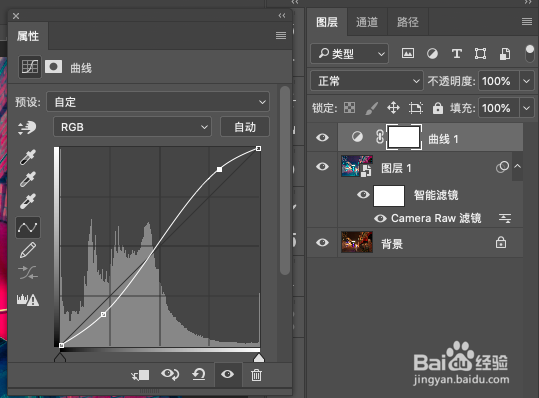Select the 属性 tab

pyautogui.click(x=28, y=36)
